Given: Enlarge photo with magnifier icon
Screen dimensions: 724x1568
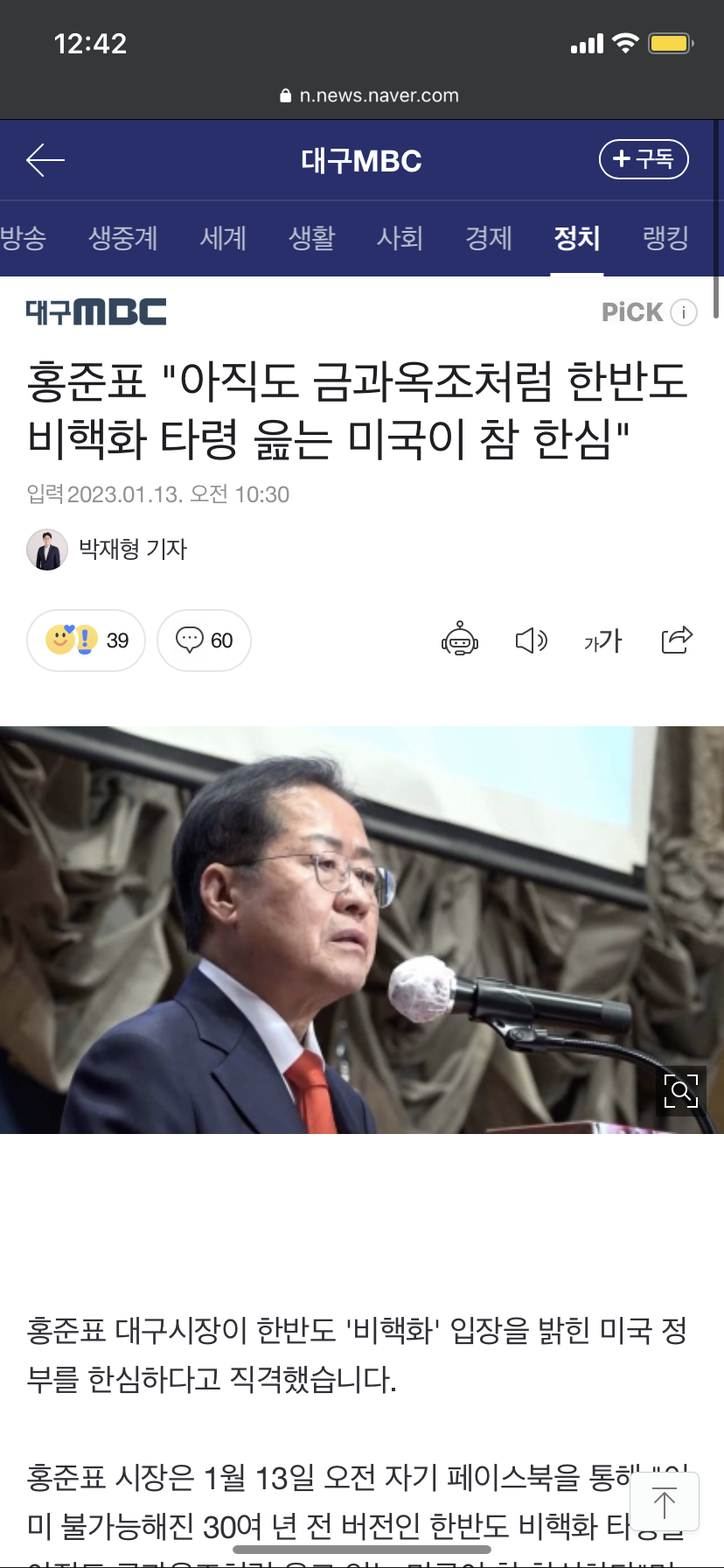Looking at the screenshot, I should point(681,1090).
